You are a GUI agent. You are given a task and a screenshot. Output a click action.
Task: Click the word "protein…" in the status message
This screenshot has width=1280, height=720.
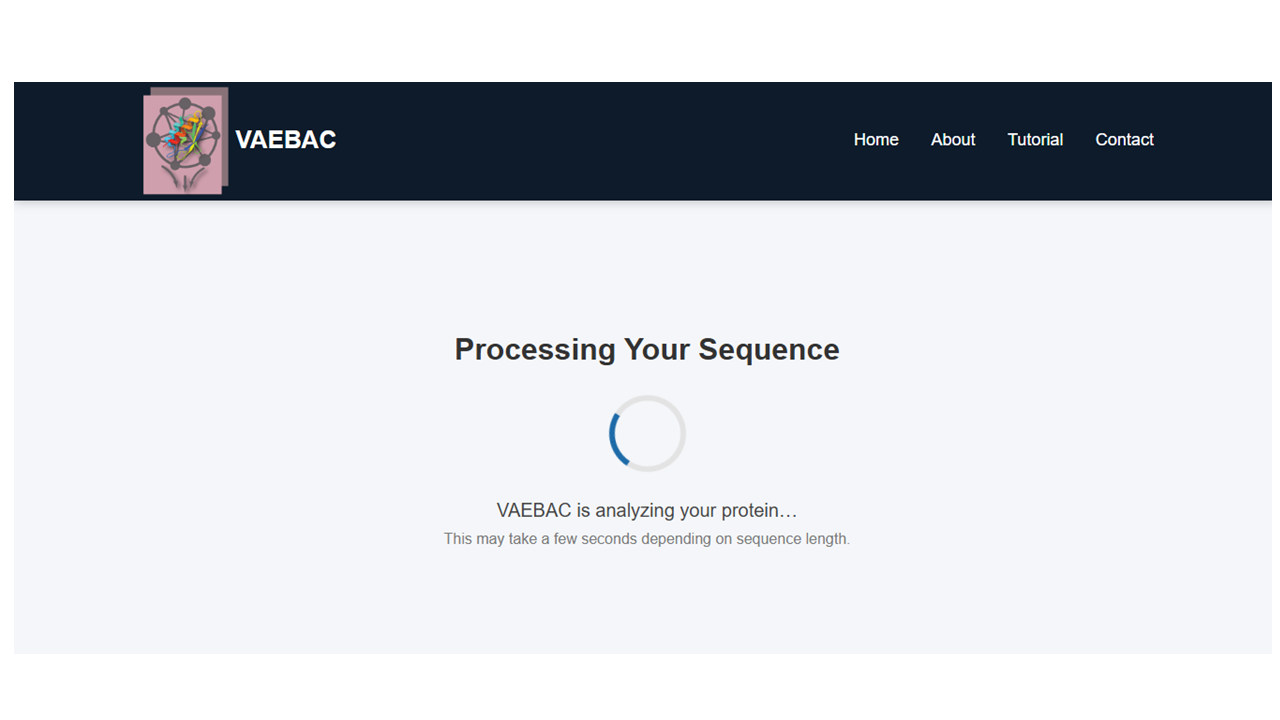point(761,511)
